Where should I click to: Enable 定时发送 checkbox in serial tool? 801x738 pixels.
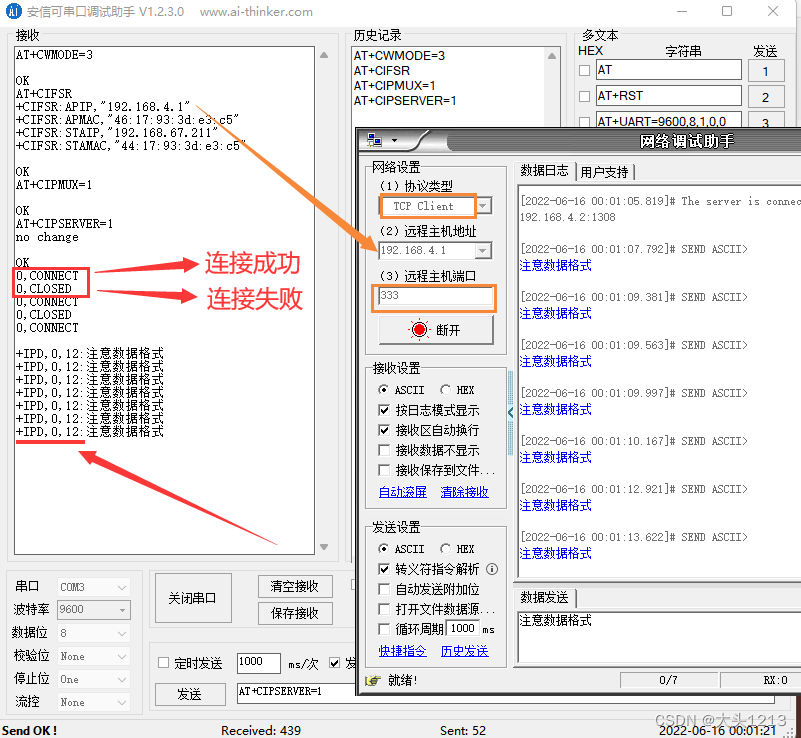tap(163, 663)
